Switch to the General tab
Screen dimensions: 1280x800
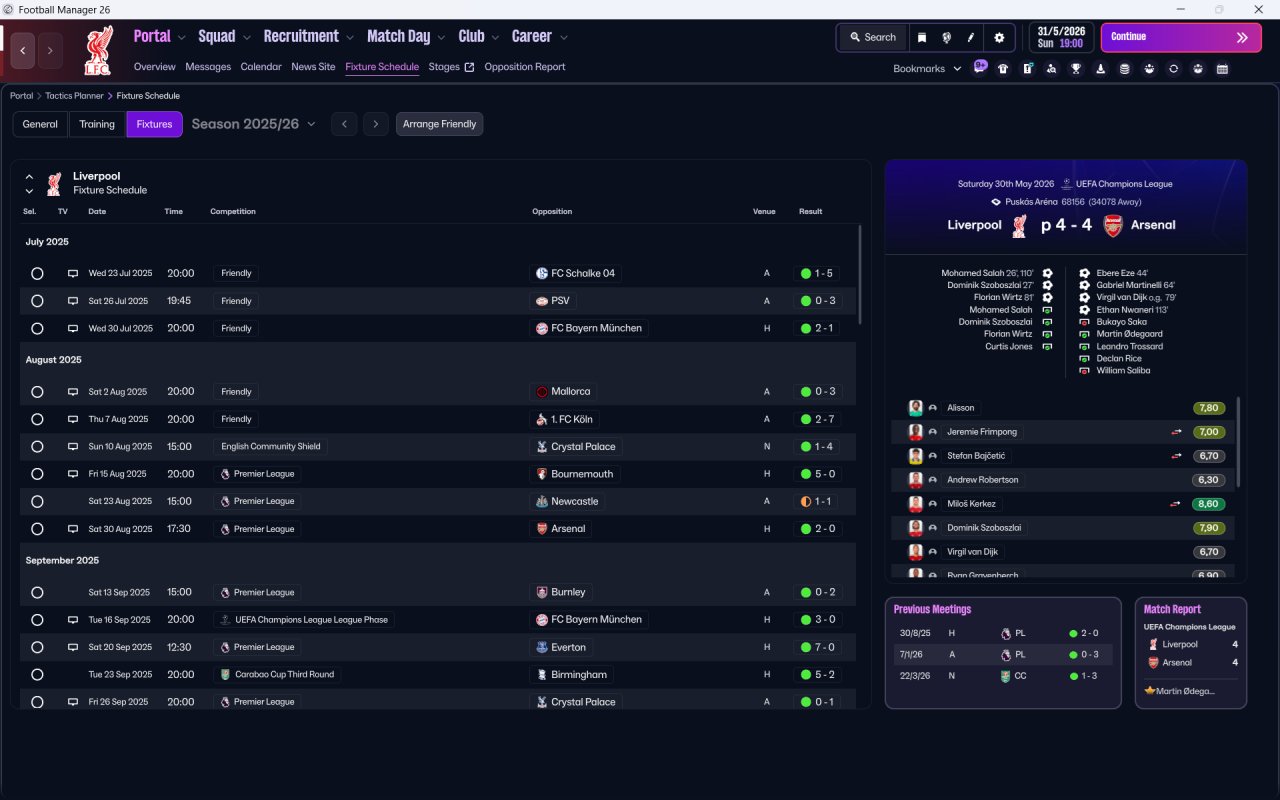tap(40, 124)
